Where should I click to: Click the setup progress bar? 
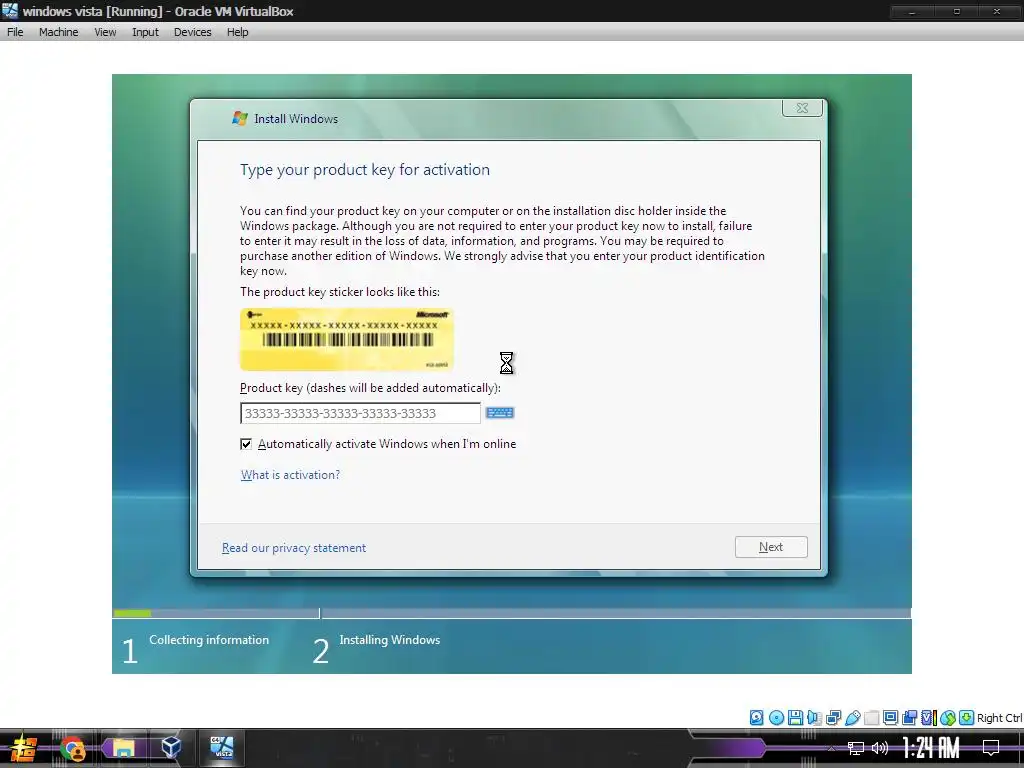point(512,613)
